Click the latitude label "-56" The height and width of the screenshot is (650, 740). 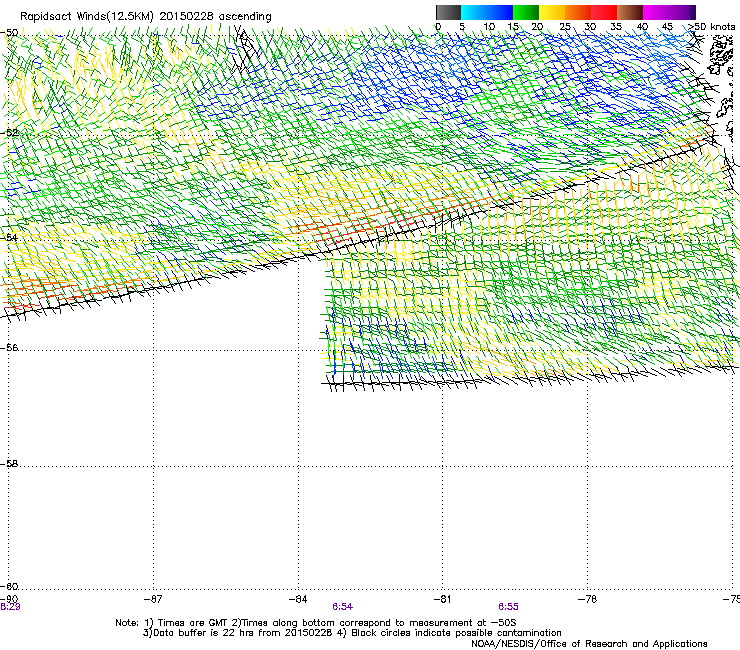pos(9,347)
